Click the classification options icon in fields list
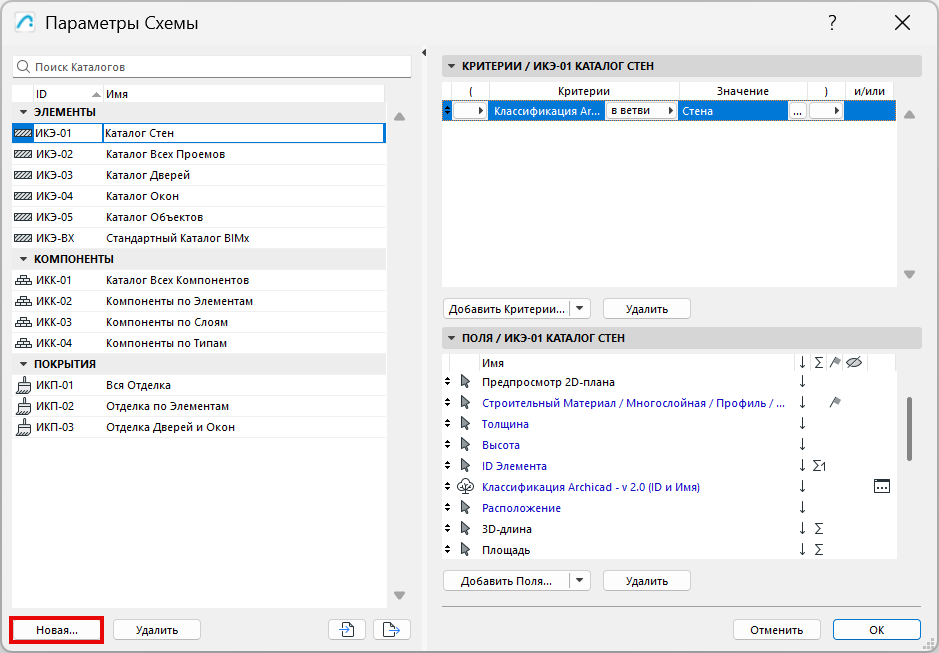Viewport: 939px width, 653px height. [x=881, y=487]
